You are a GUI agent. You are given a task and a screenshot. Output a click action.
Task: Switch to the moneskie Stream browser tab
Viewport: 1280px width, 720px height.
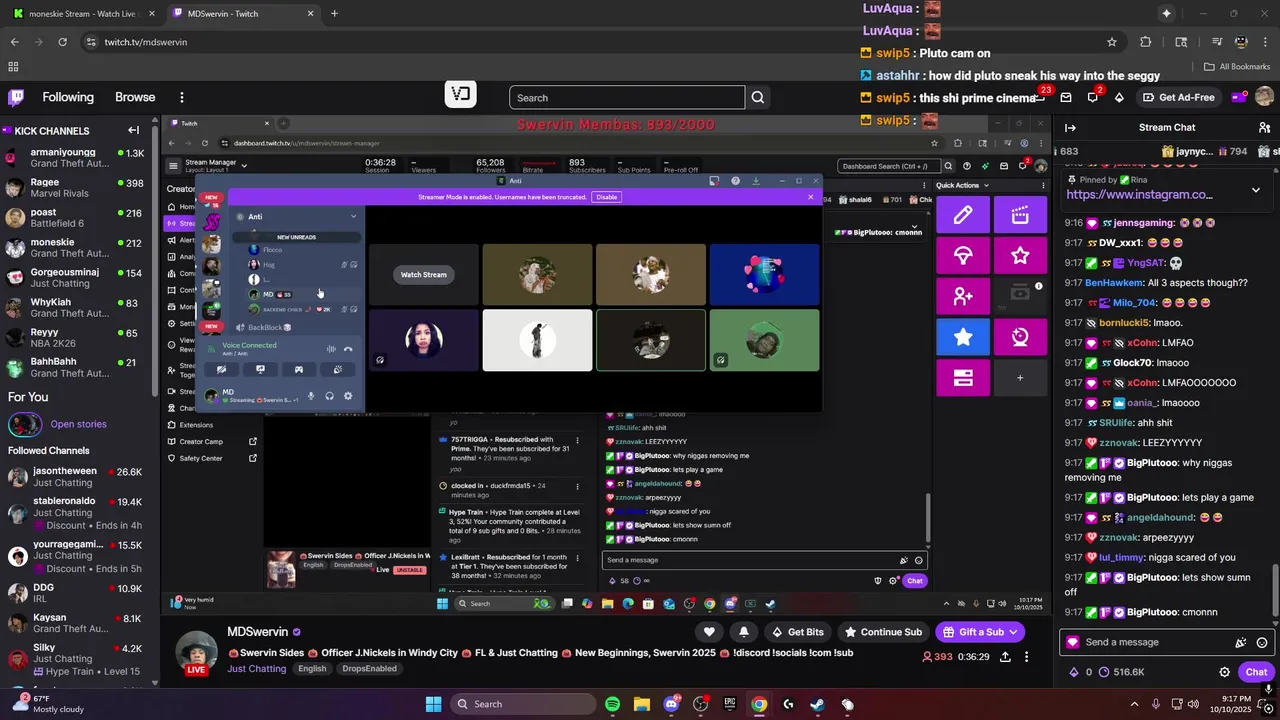point(83,14)
